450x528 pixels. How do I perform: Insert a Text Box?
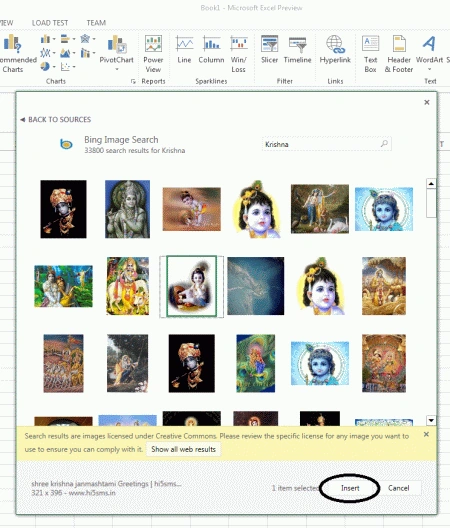coord(371,54)
